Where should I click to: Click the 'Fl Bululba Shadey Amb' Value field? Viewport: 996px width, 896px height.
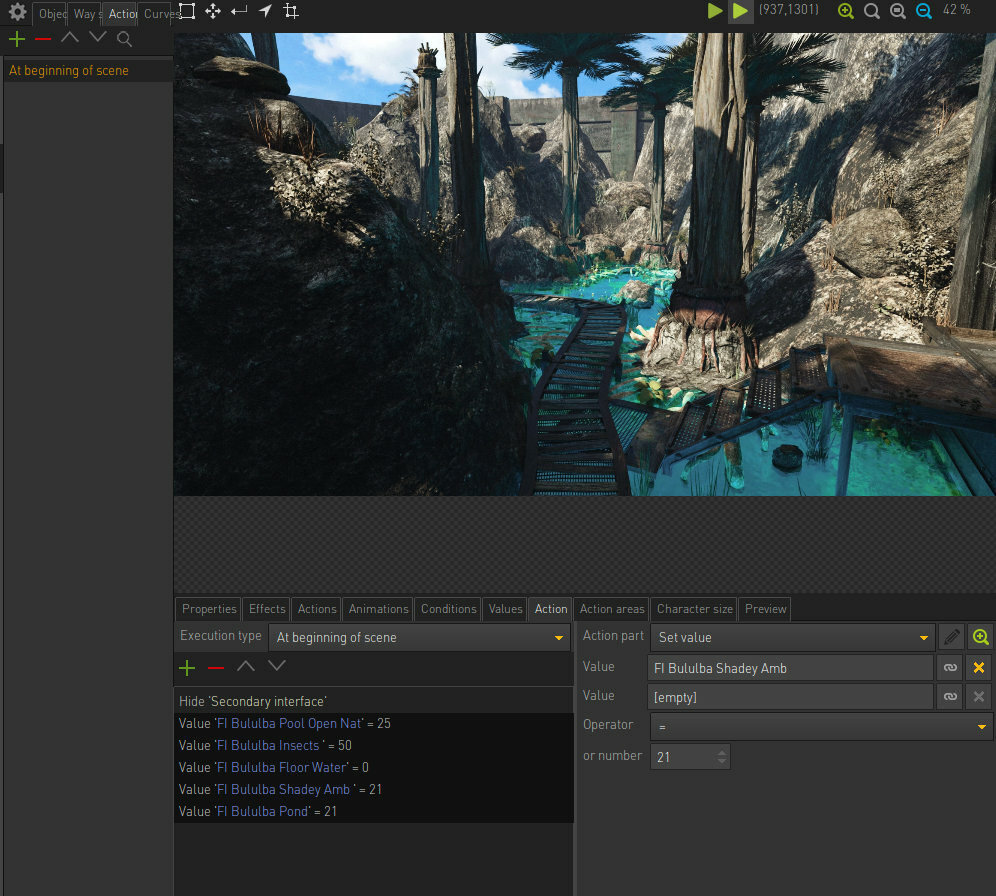coord(790,668)
